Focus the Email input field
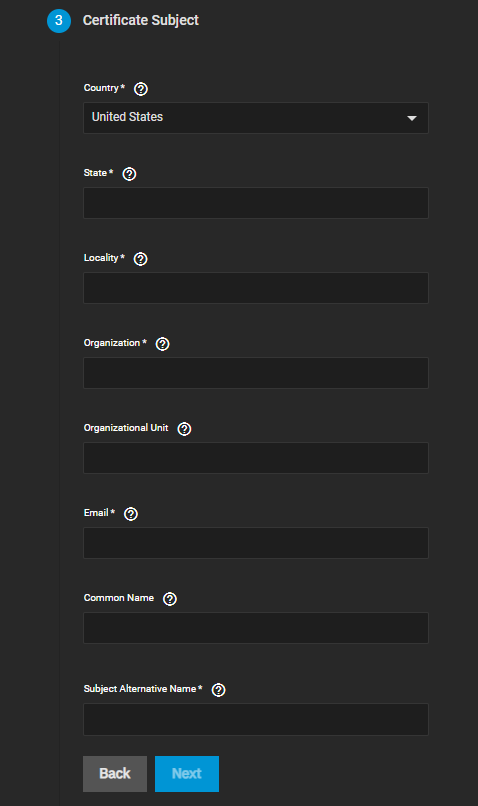The height and width of the screenshot is (806, 478). pos(256,543)
